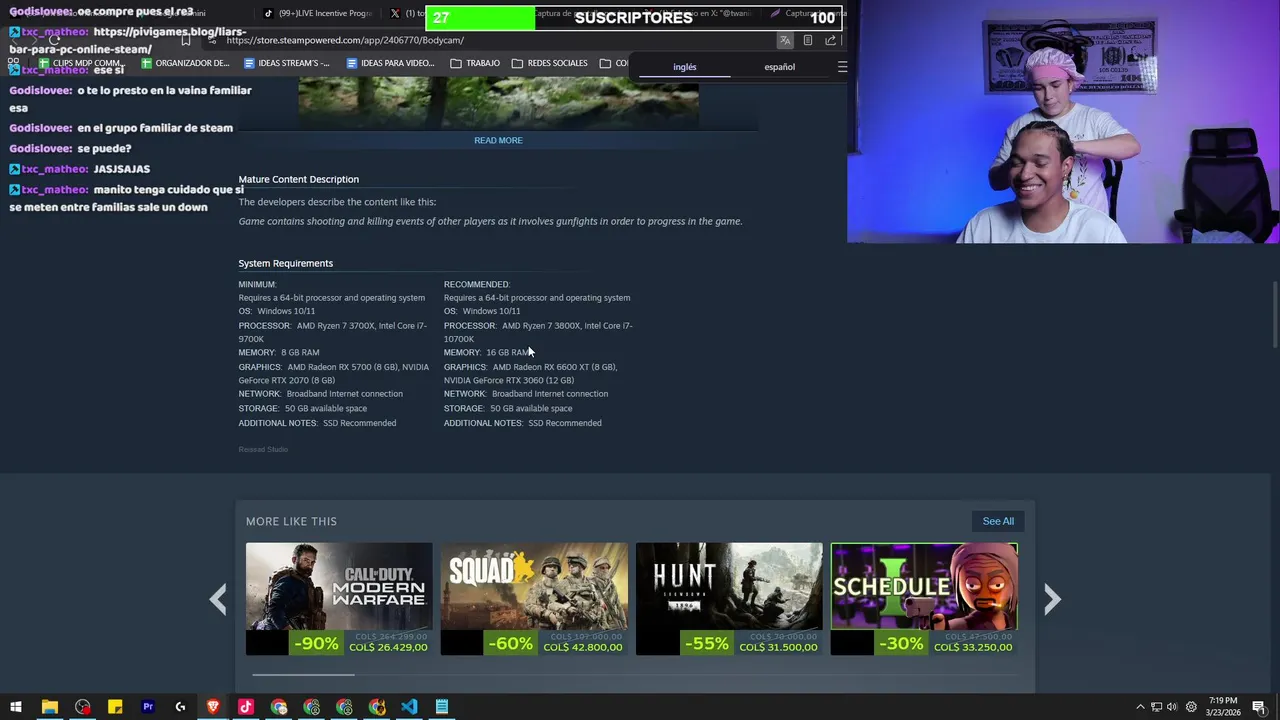This screenshot has width=1280, height=720.
Task: Click the See All button in More Like This
Action: [x=998, y=521]
